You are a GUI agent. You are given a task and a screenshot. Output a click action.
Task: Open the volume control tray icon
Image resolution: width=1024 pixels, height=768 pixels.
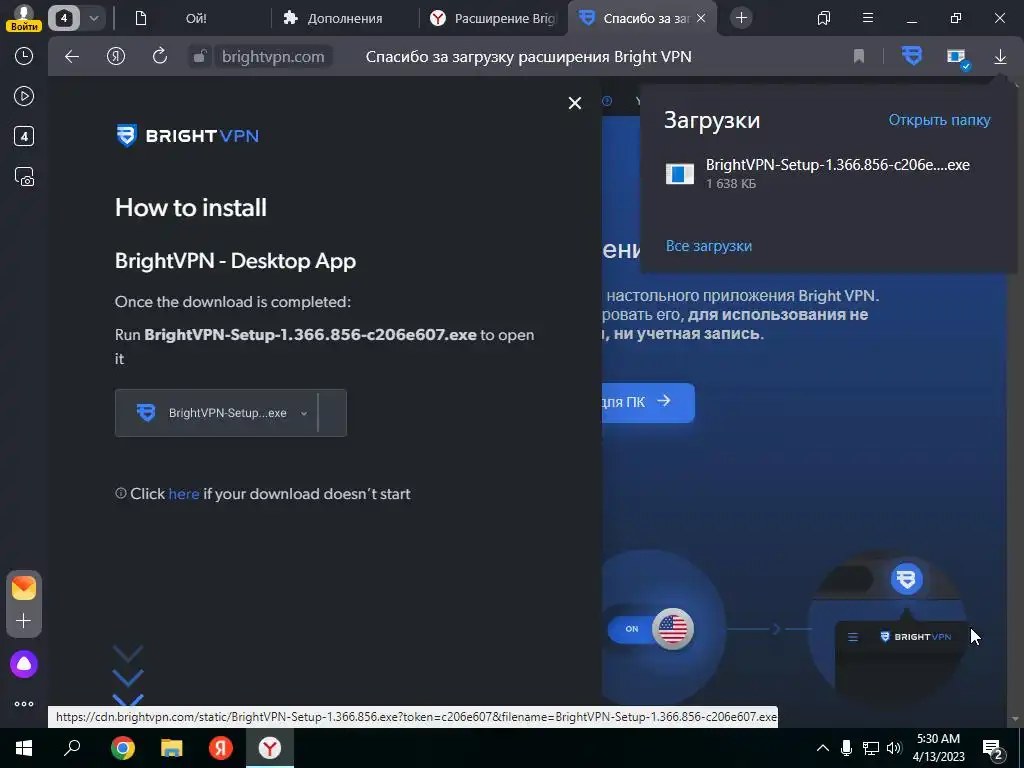click(x=894, y=748)
